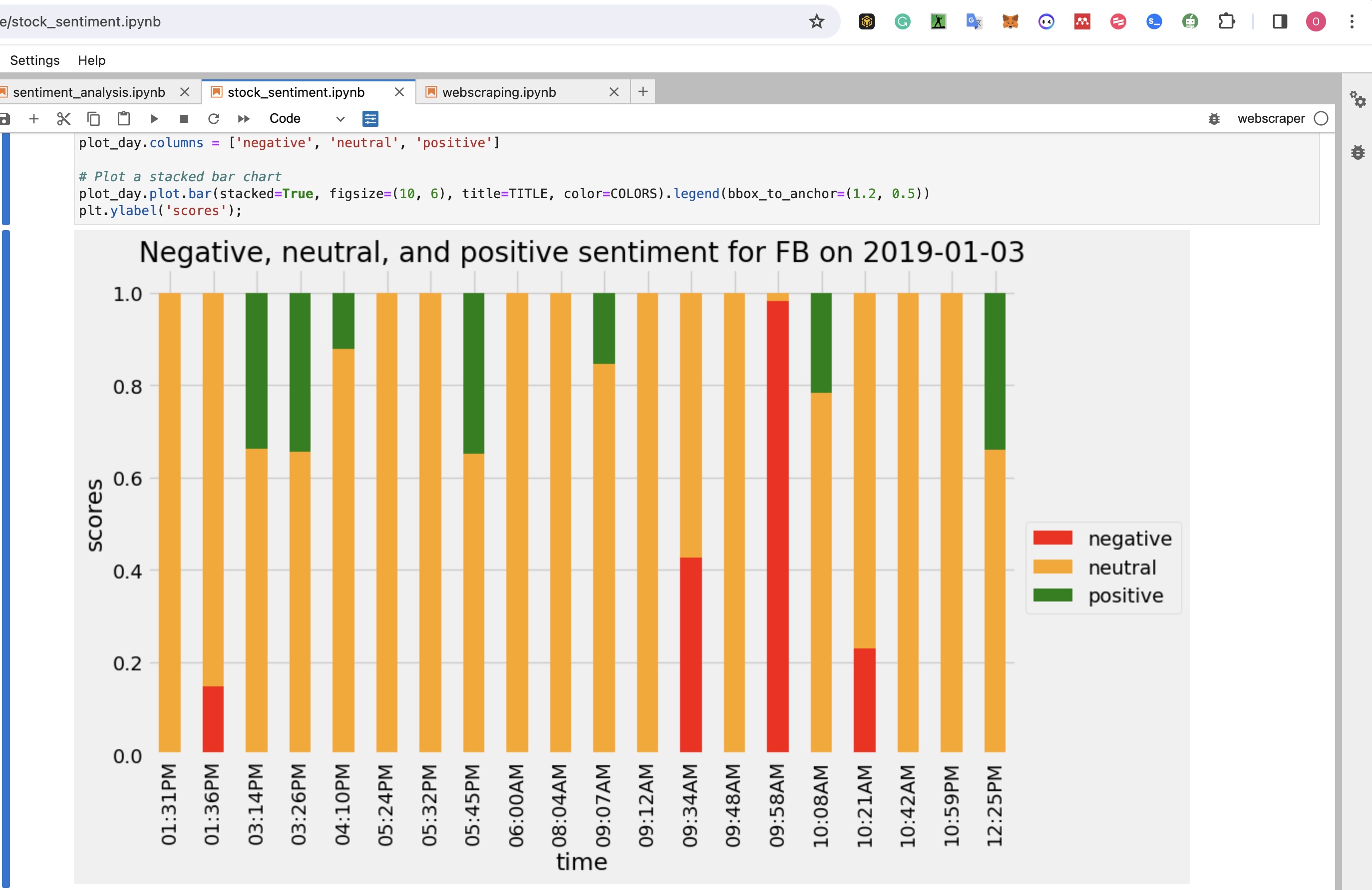Open the Grammarly extension icon
1372x890 pixels.
pos(902,22)
